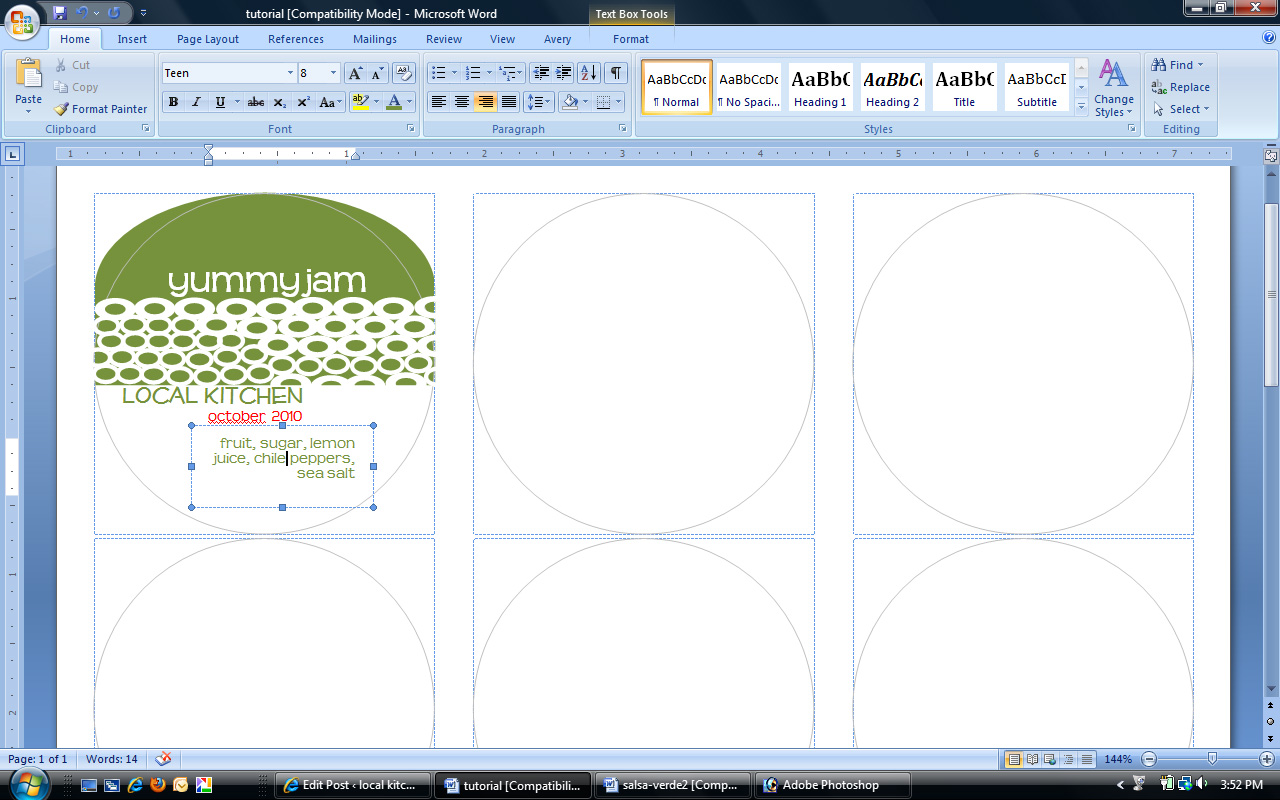
Task: Switch to Adobe Photoshop in the taskbar
Action: tap(831, 785)
